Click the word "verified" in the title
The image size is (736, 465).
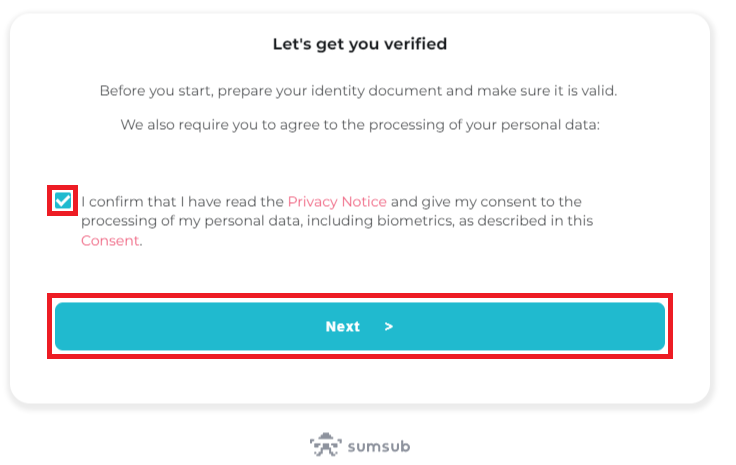coord(415,44)
